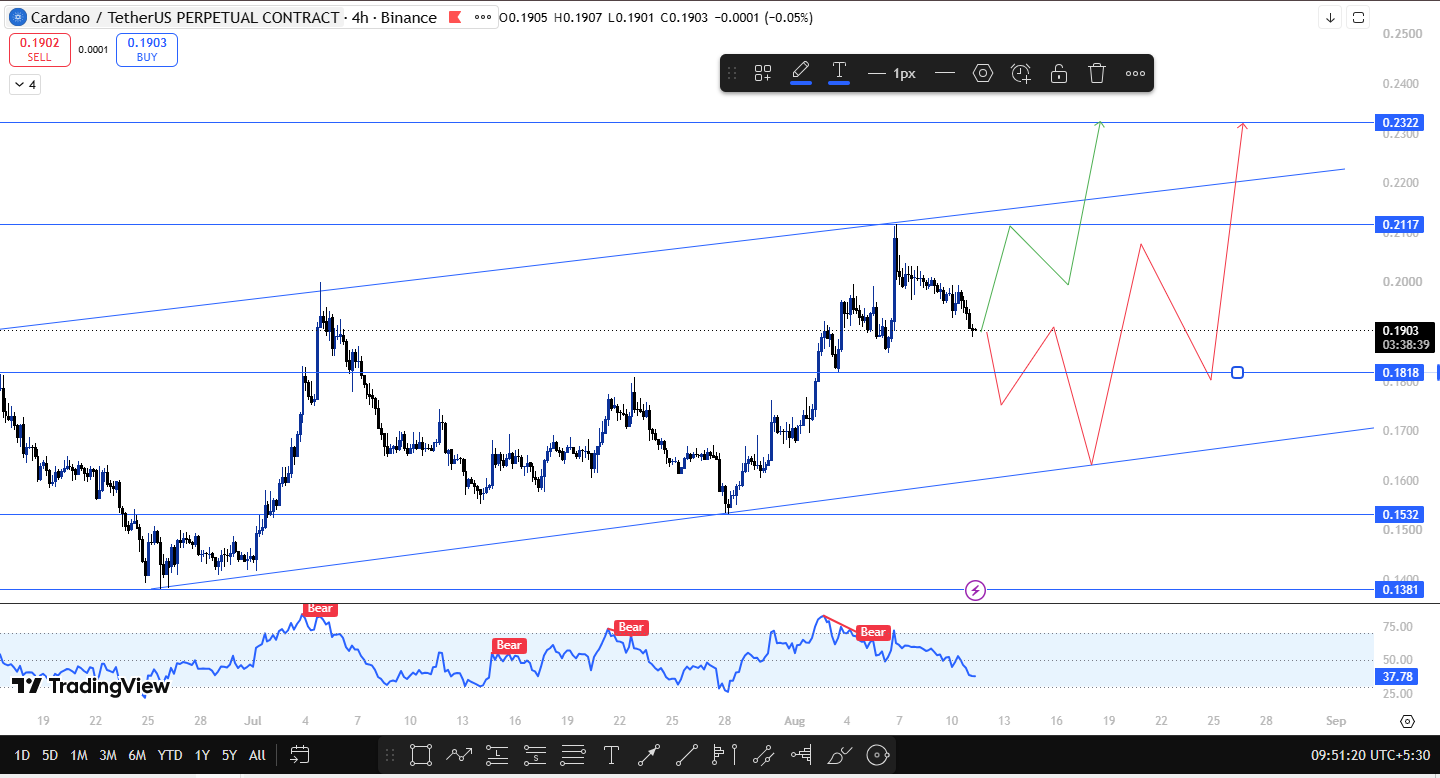Image resolution: width=1440 pixels, height=778 pixels.
Task: Change line color with pencil icon
Action: coord(801,72)
